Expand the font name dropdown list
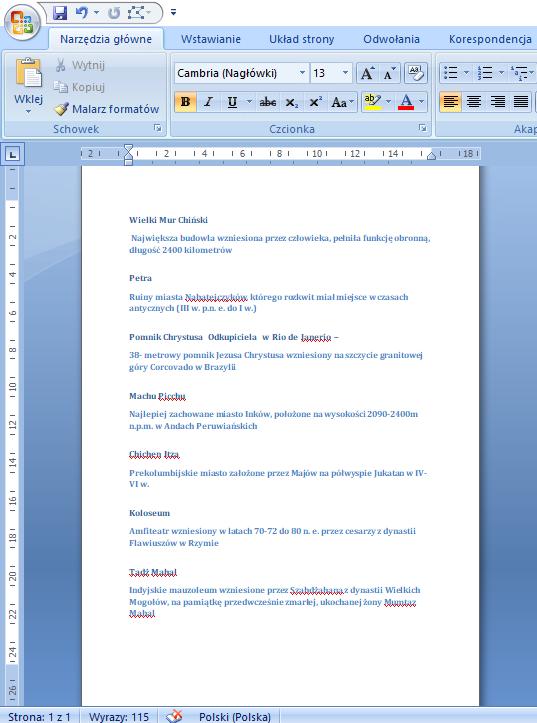 302,73
